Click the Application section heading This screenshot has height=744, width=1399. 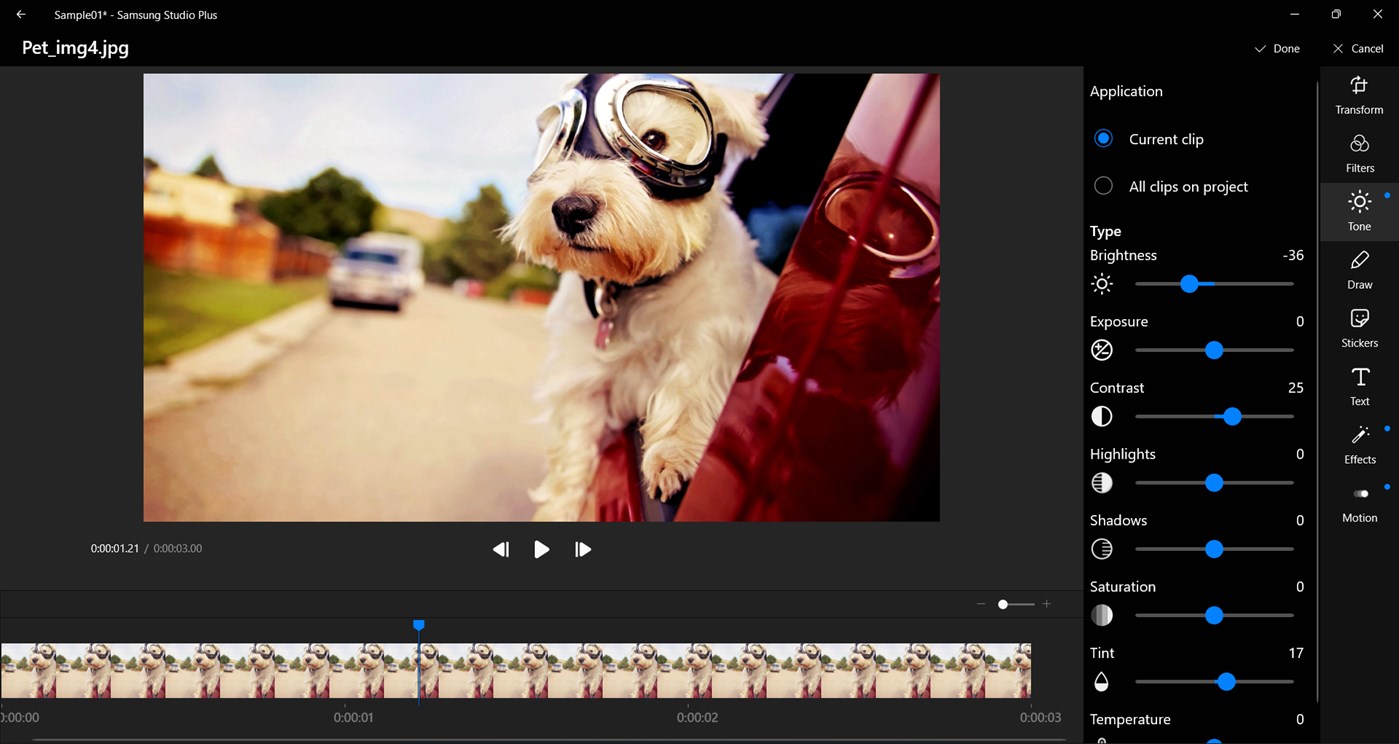click(1126, 91)
